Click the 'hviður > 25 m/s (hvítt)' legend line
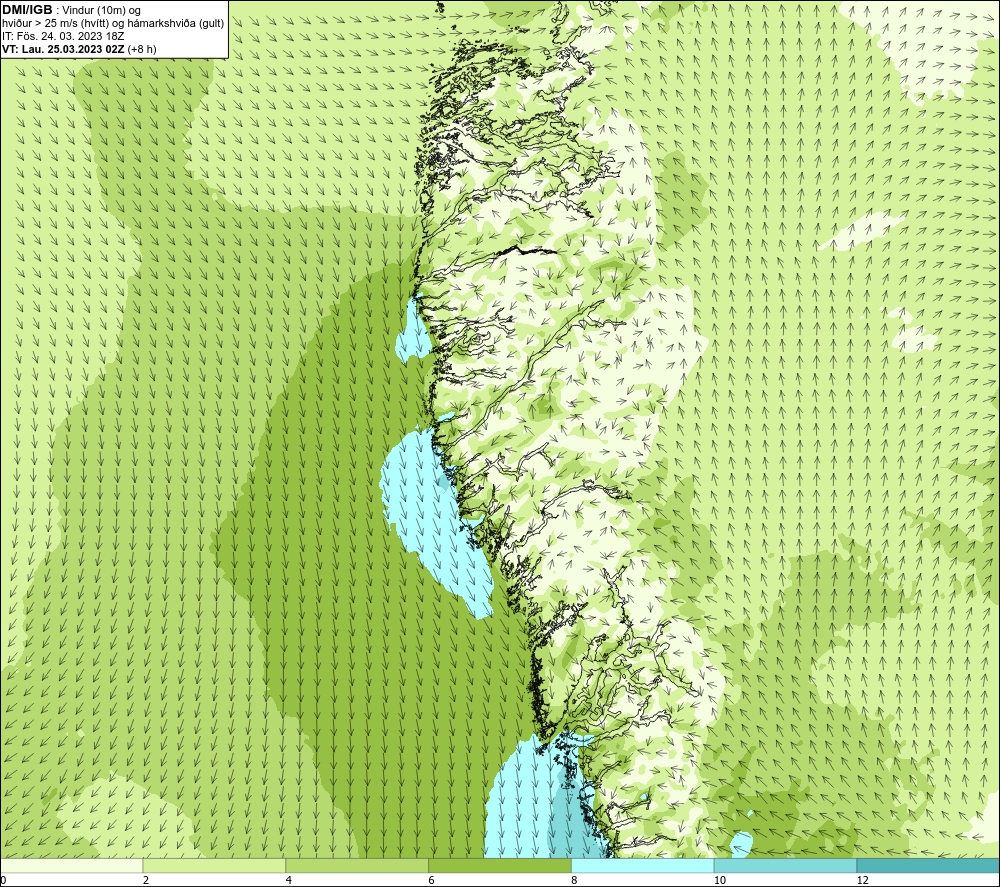Viewport: 1000px width, 887px height. click(54, 23)
